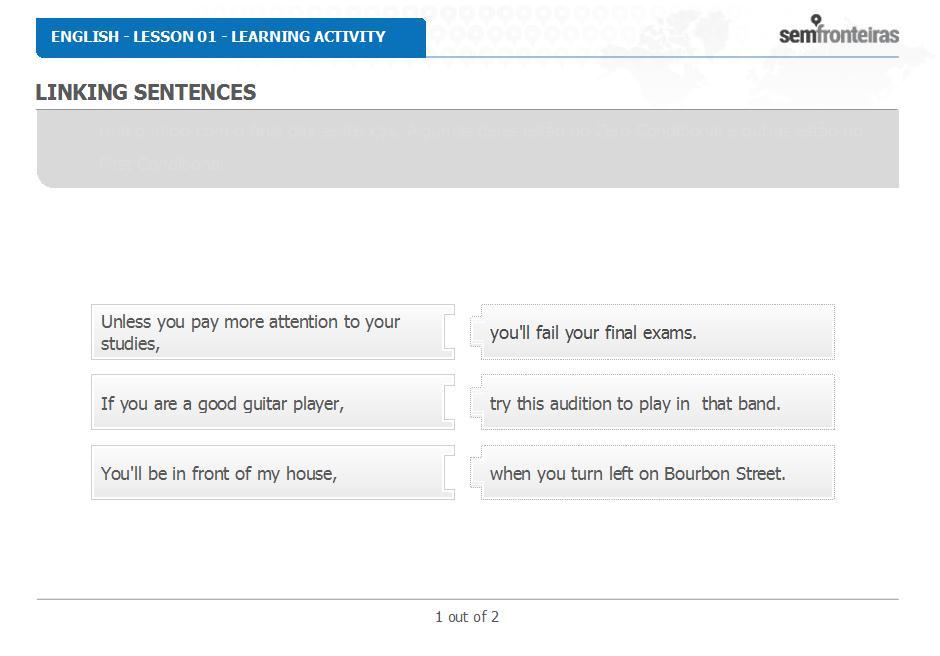Screen dimensions: 940x656
Task: Click the words 'that band.' in second answer
Action: tap(741, 404)
